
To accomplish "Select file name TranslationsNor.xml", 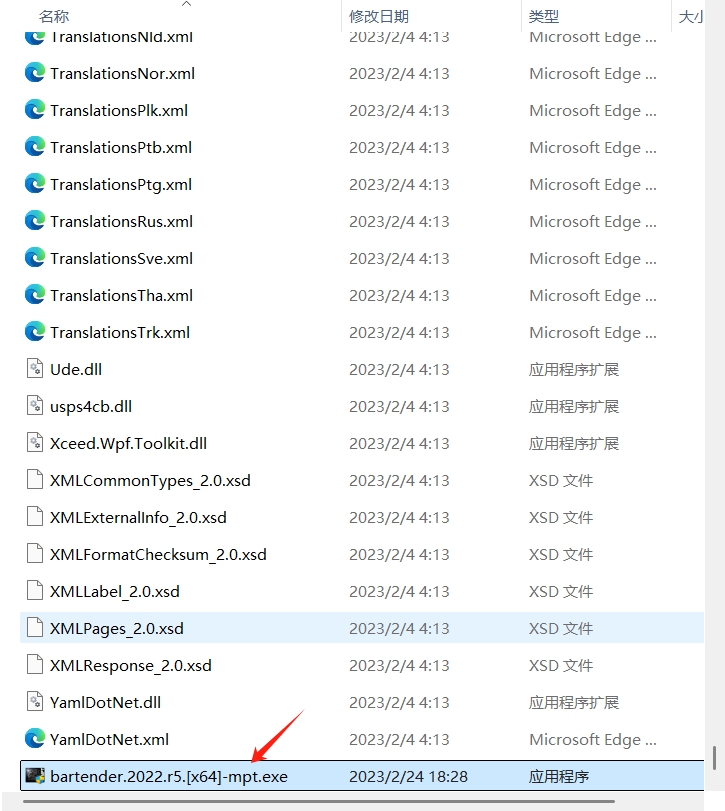I will (123, 73).
